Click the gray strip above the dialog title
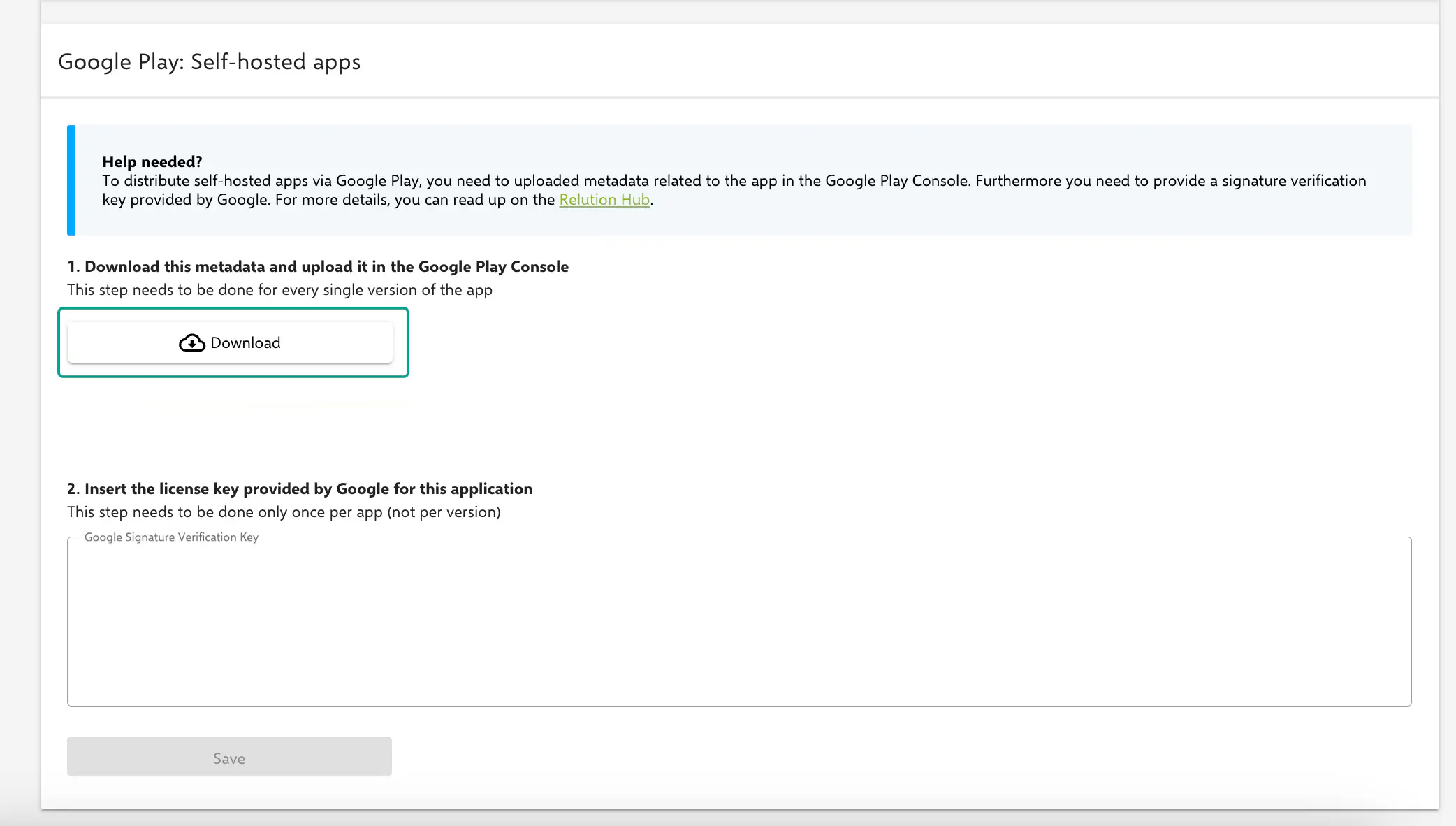 coord(738,12)
